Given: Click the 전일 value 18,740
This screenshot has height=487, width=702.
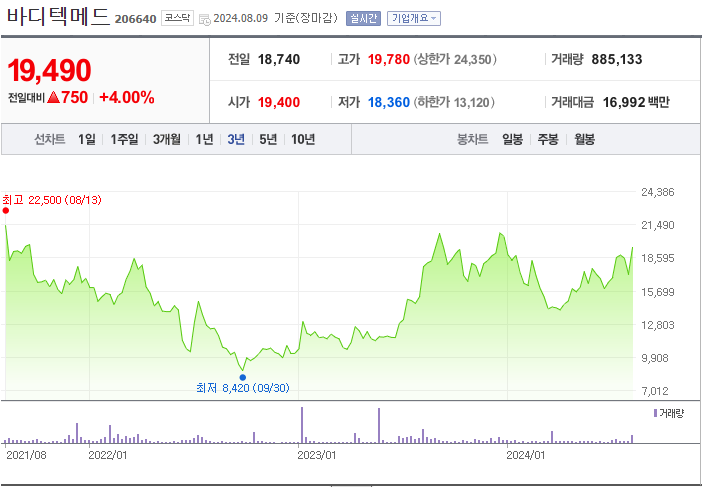Looking at the screenshot, I should click(x=279, y=60).
